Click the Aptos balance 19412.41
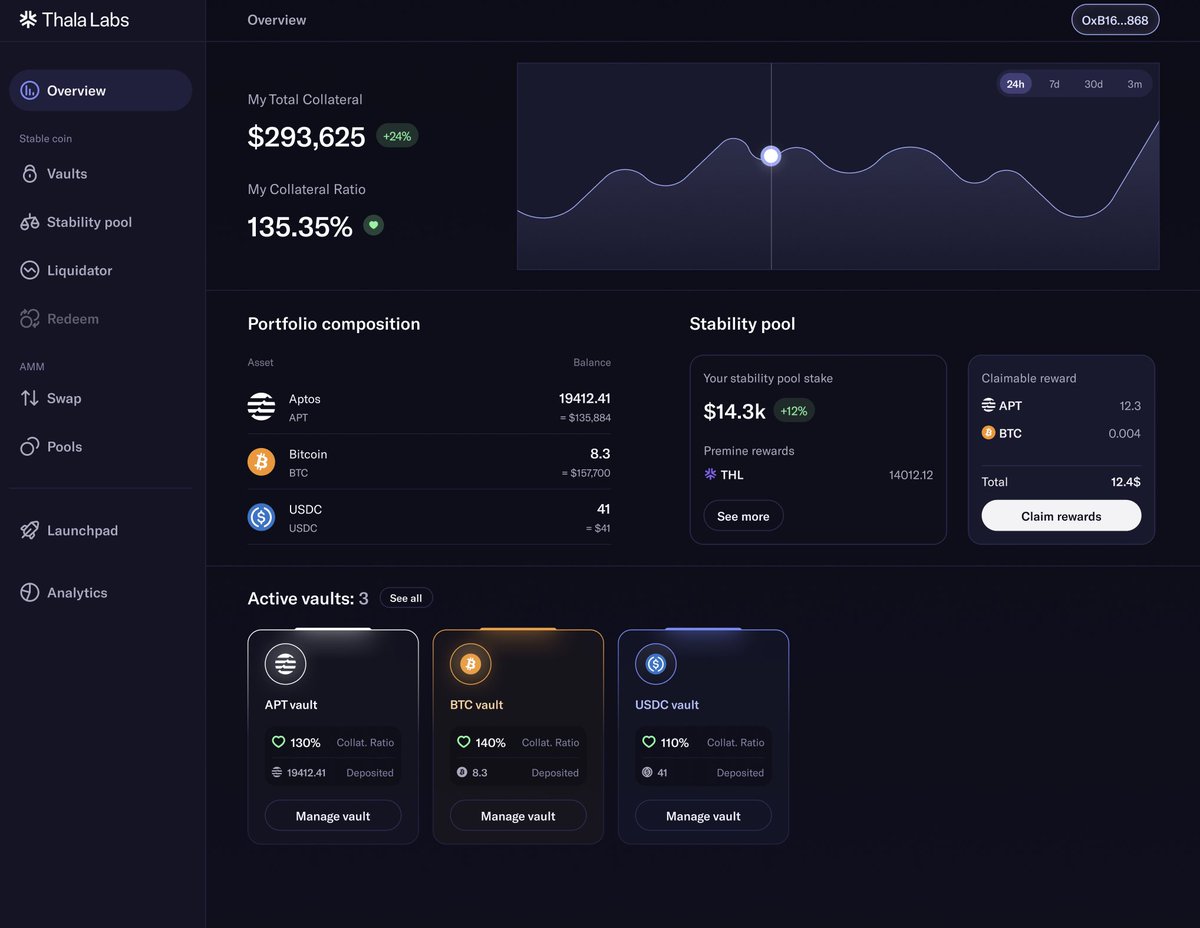This screenshot has width=1200, height=928. [585, 398]
